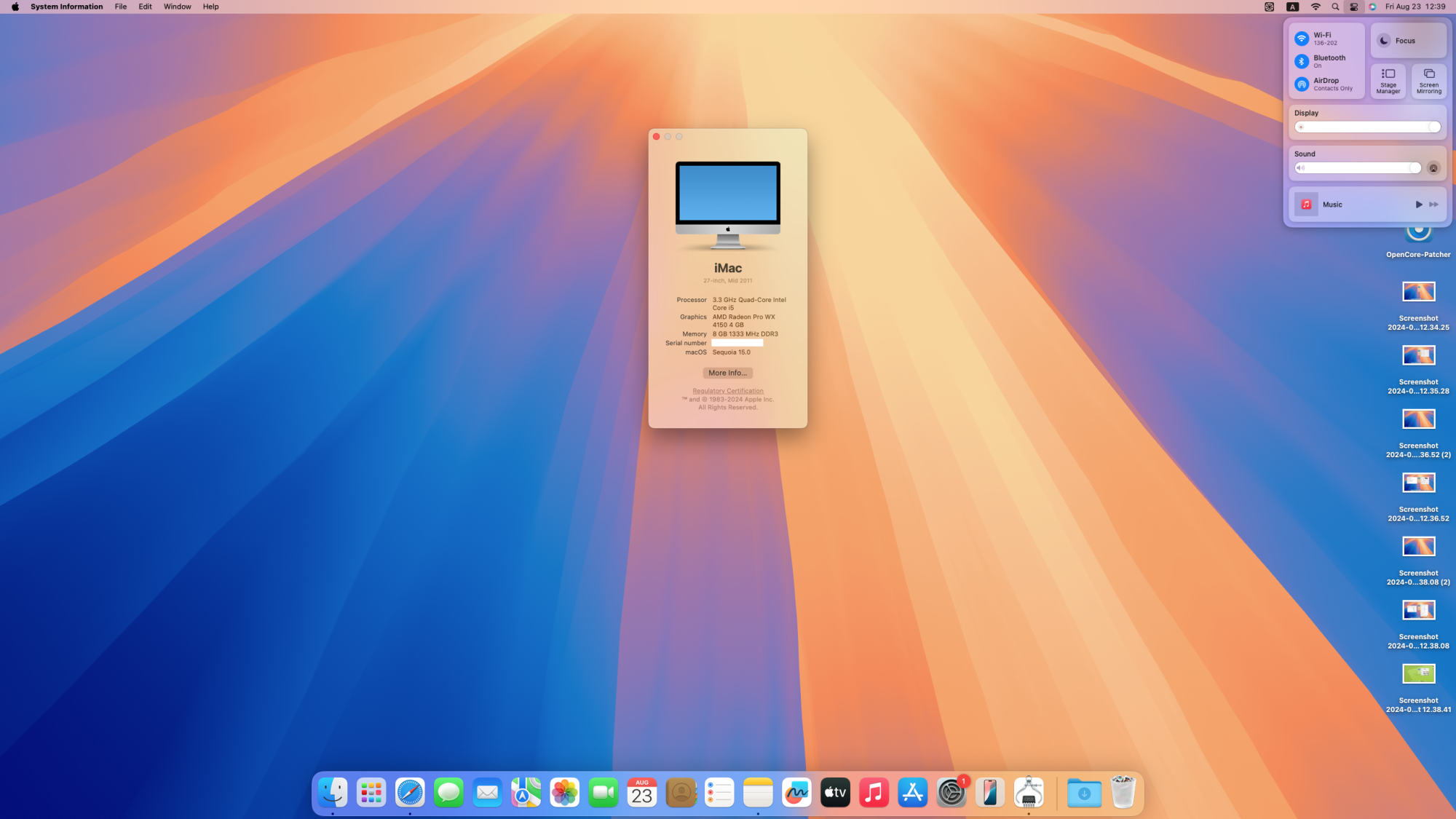Click the Focus moon button

1384,41
